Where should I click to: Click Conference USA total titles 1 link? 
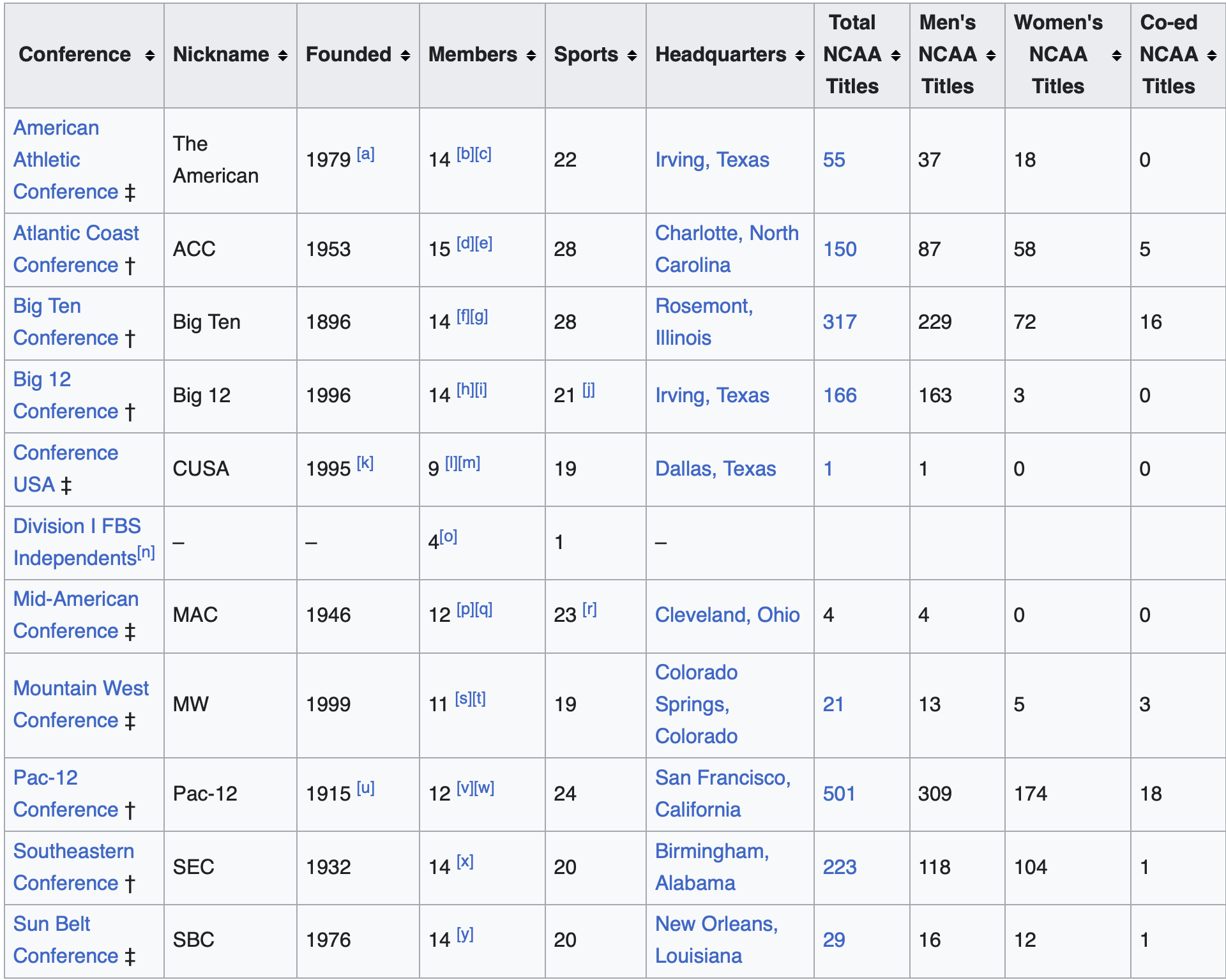pyautogui.click(x=828, y=469)
